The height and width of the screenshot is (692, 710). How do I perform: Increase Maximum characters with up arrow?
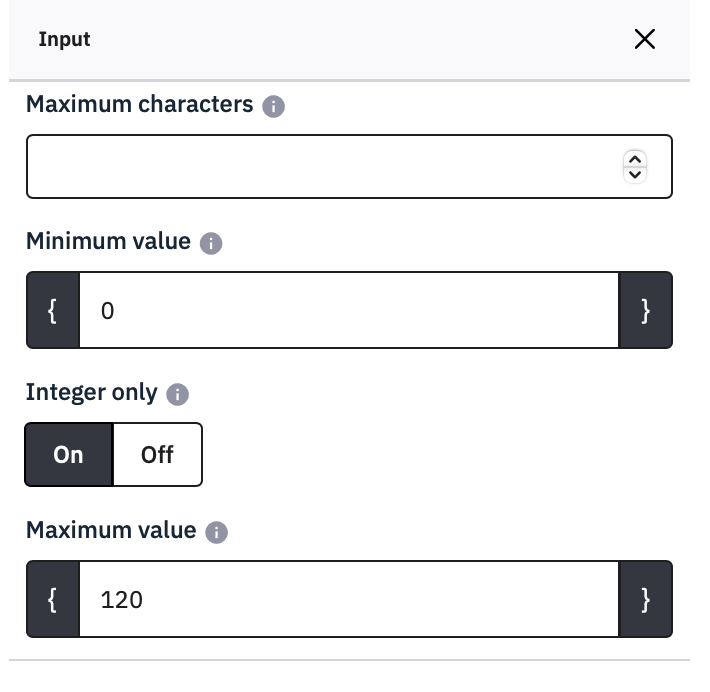point(634,159)
